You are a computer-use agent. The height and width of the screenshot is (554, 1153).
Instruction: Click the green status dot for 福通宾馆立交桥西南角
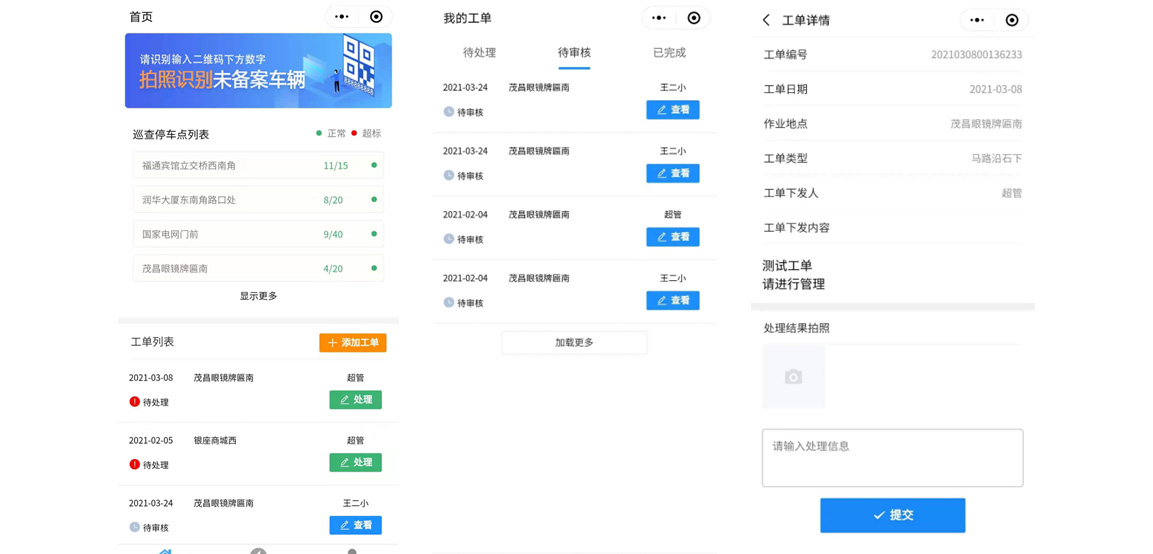pos(374,165)
